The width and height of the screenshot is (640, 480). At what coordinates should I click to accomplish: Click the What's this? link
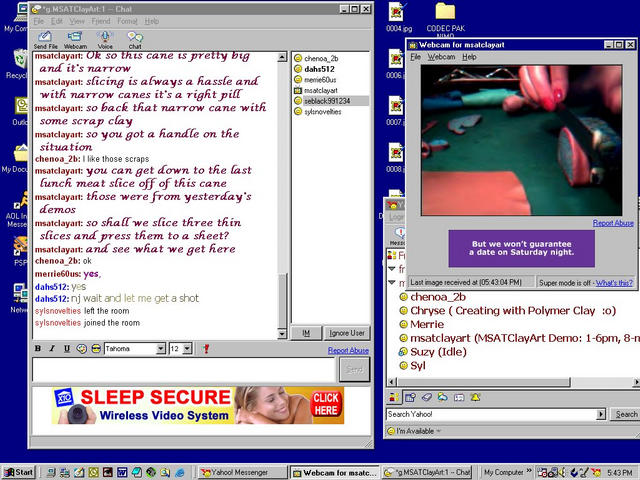[x=614, y=282]
